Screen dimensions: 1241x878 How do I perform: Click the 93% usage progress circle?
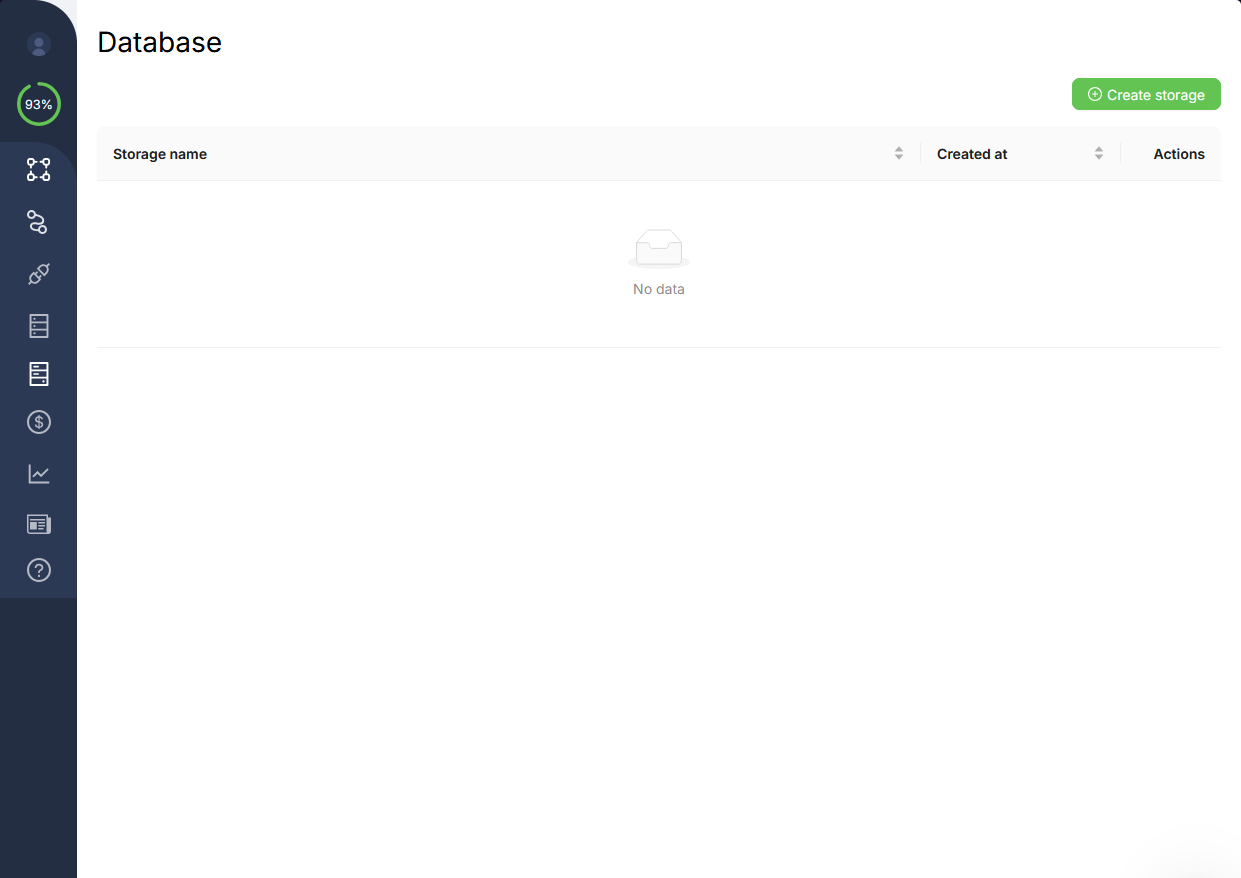click(x=38, y=104)
